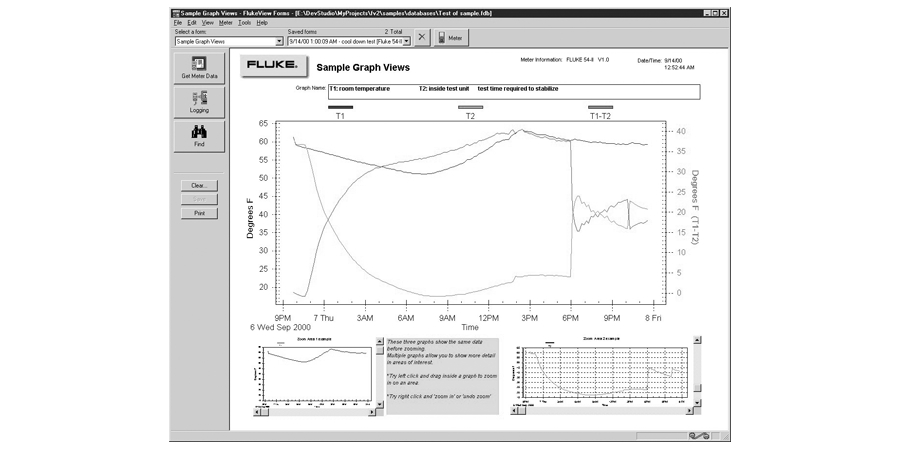Expand the Saved forms dropdown

[x=407, y=41]
